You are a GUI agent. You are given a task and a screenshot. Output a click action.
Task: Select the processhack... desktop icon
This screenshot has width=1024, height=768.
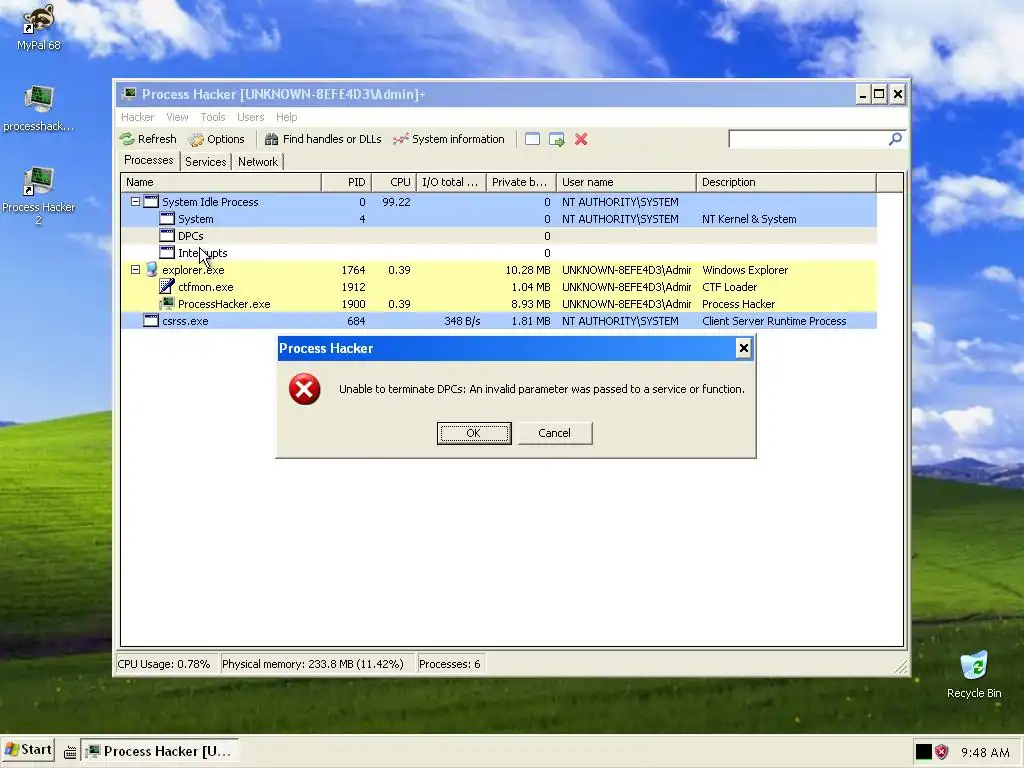point(38,108)
